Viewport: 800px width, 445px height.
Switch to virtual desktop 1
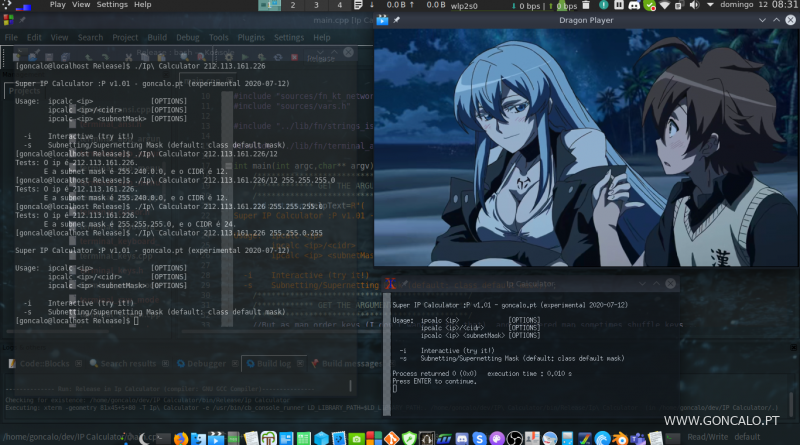269,5
